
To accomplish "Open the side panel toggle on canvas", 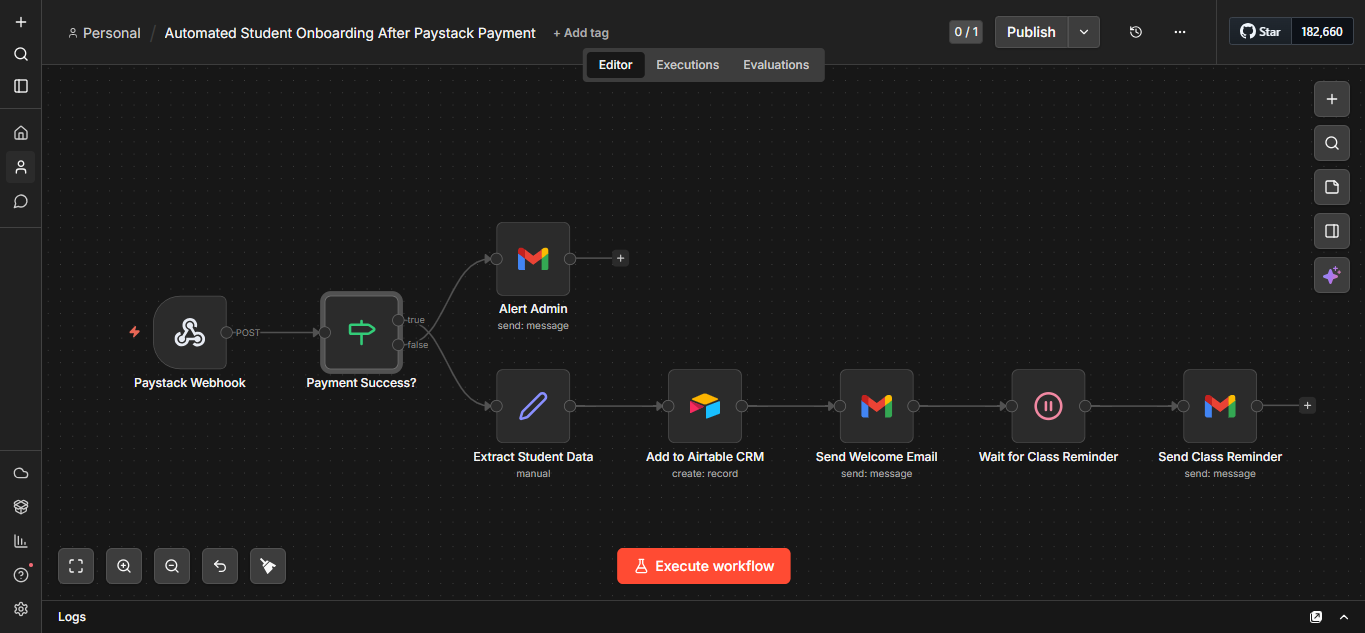I will (x=1331, y=231).
